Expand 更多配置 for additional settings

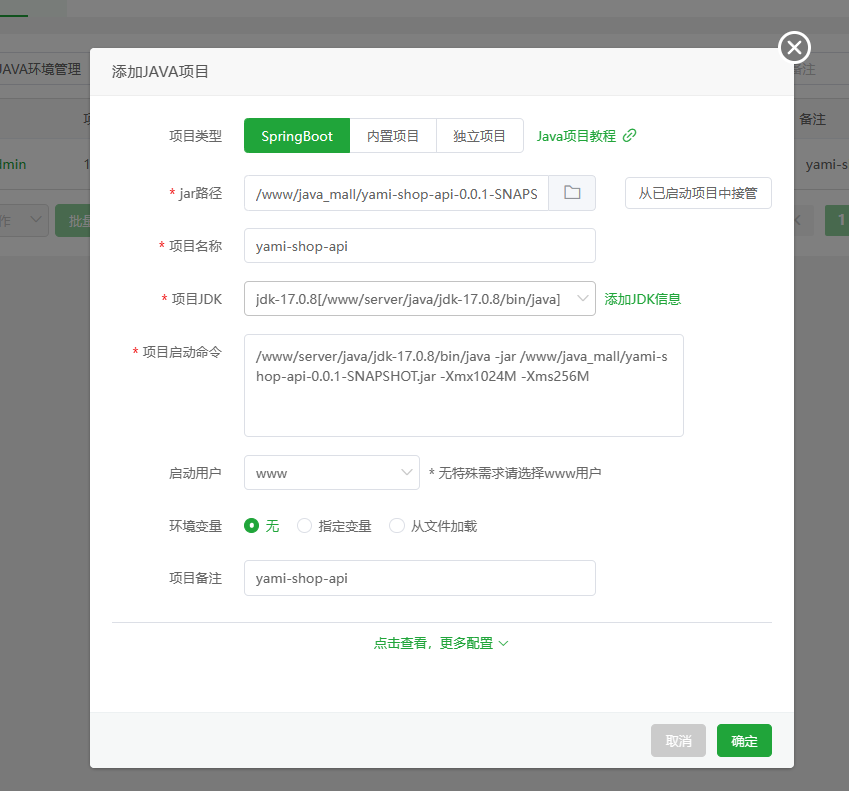pos(441,643)
